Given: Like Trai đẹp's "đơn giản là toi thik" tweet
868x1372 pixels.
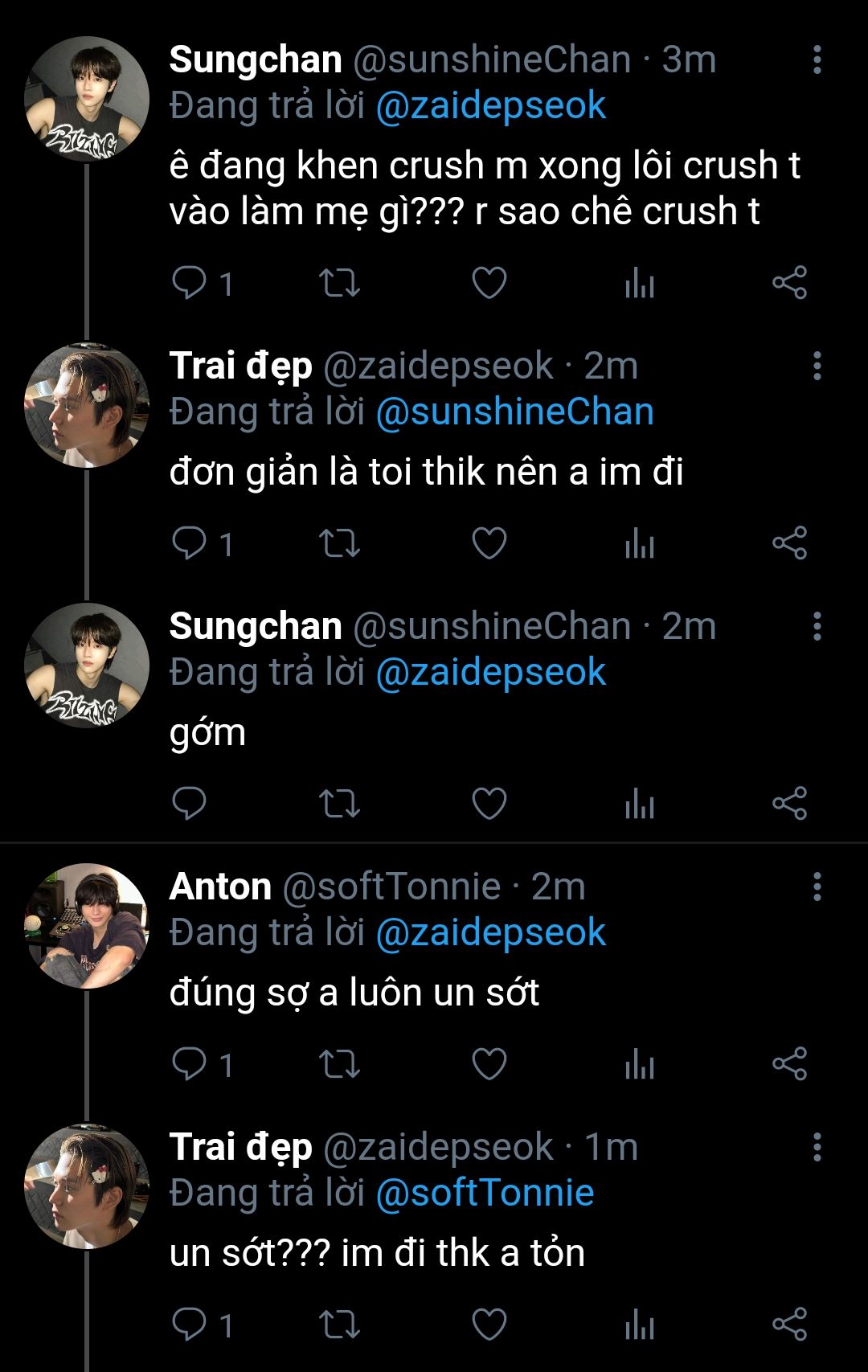Looking at the screenshot, I should [489, 543].
